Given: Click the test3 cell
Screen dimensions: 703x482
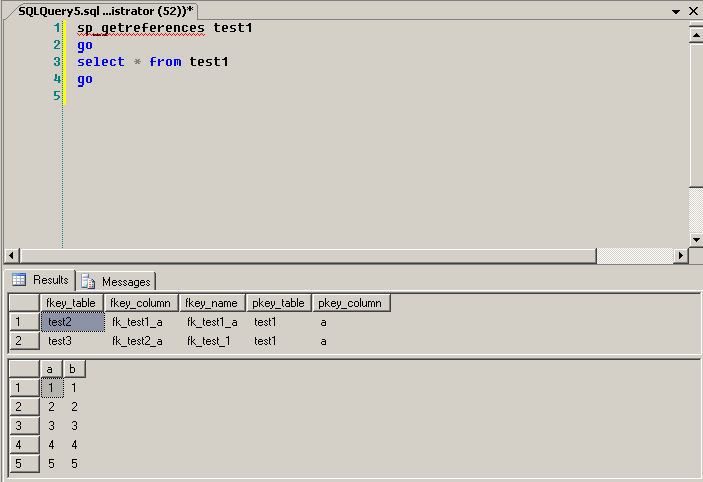Looking at the screenshot, I should 73,341.
